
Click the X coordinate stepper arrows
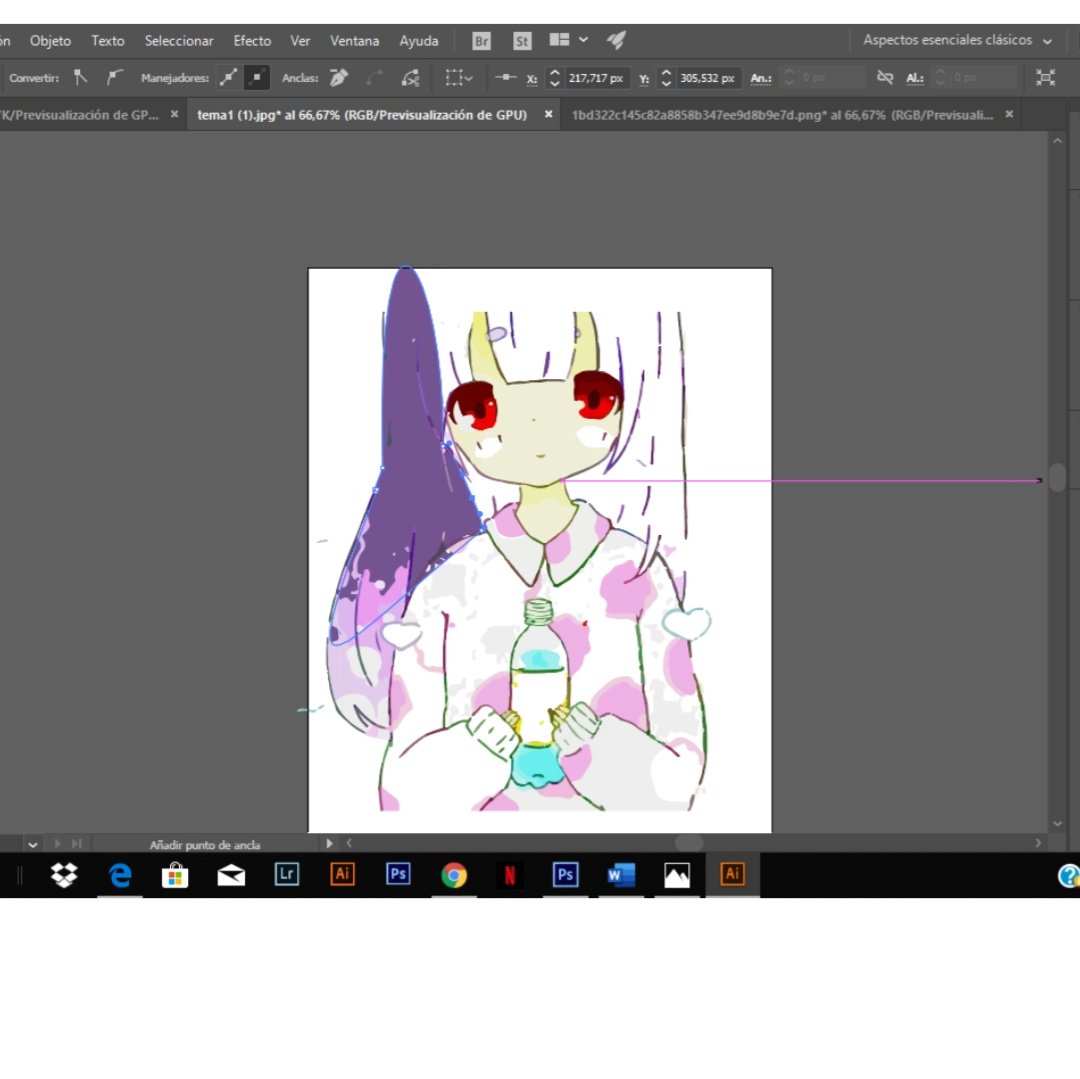coord(554,78)
